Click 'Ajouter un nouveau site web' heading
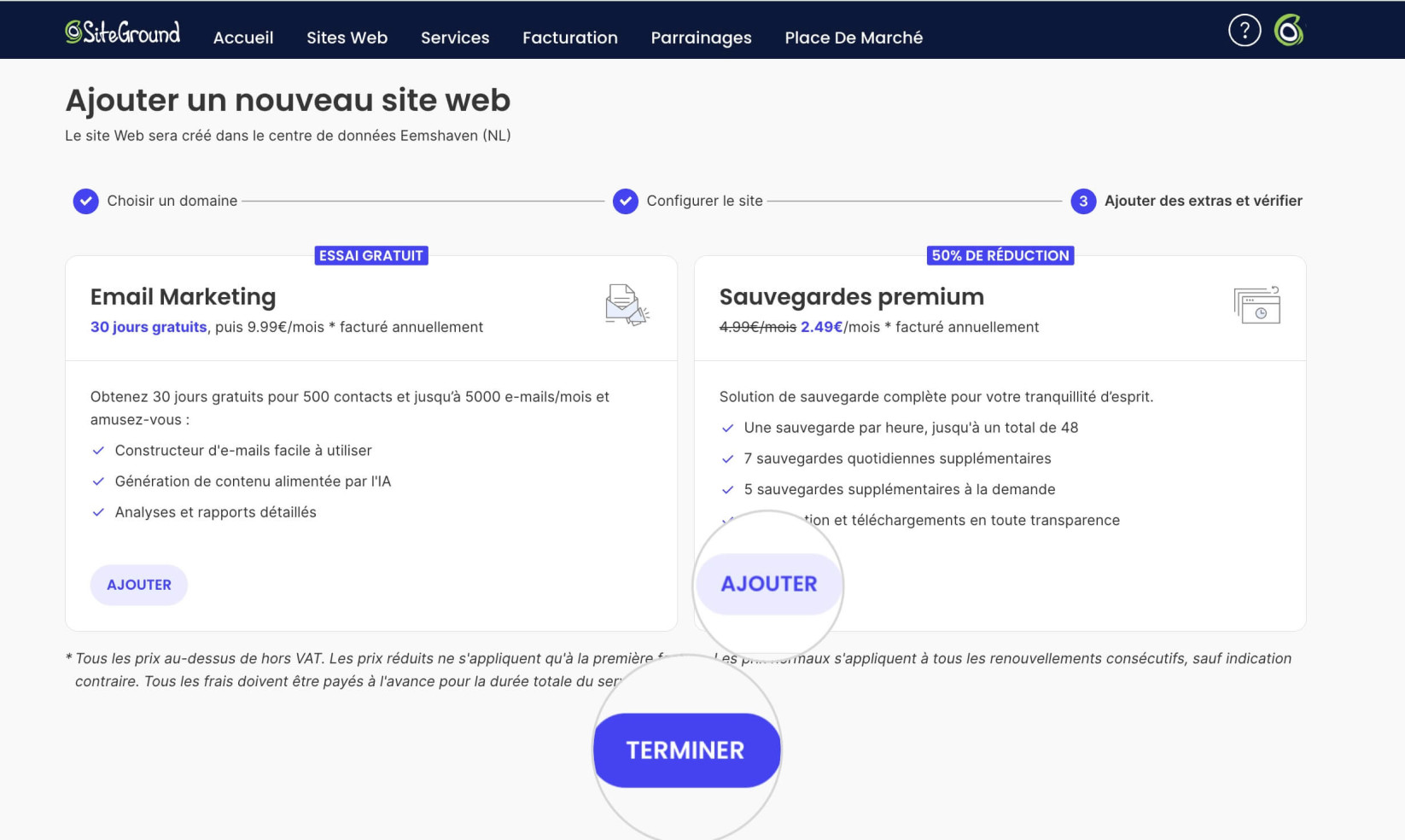This screenshot has height=840, width=1405. coord(288,100)
